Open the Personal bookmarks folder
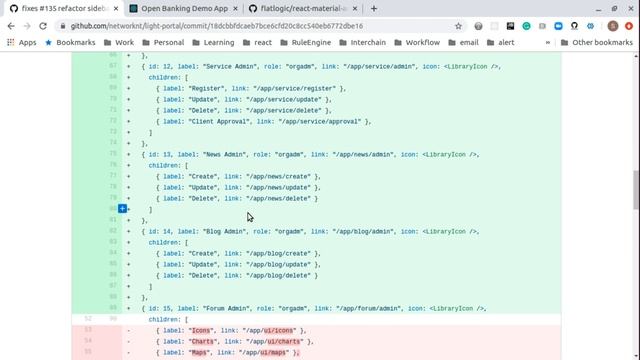The image size is (640, 360). tap(163, 42)
